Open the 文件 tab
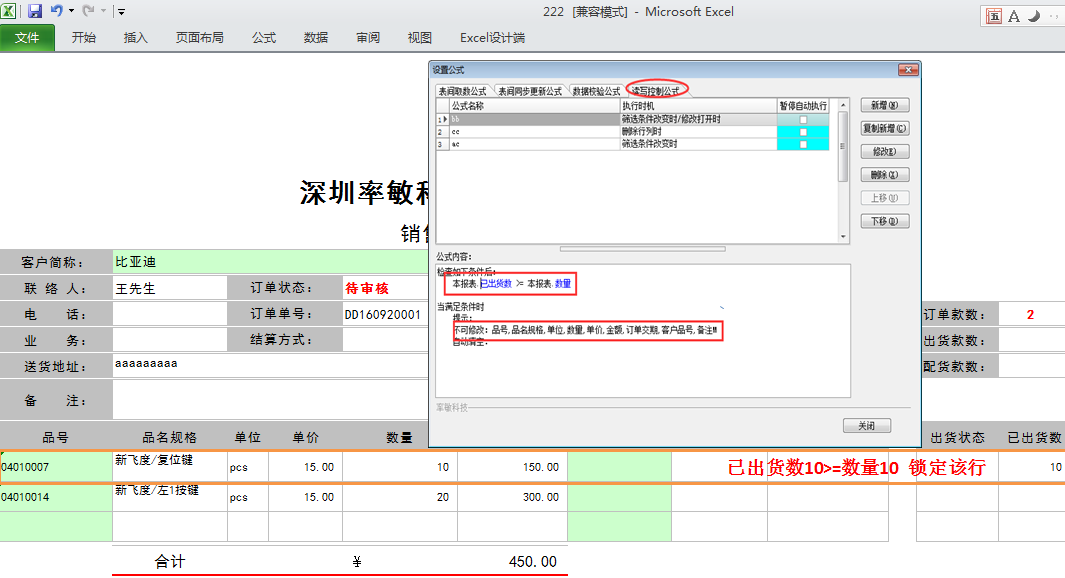Image resolution: width=1065 pixels, height=578 pixels. click(27, 37)
